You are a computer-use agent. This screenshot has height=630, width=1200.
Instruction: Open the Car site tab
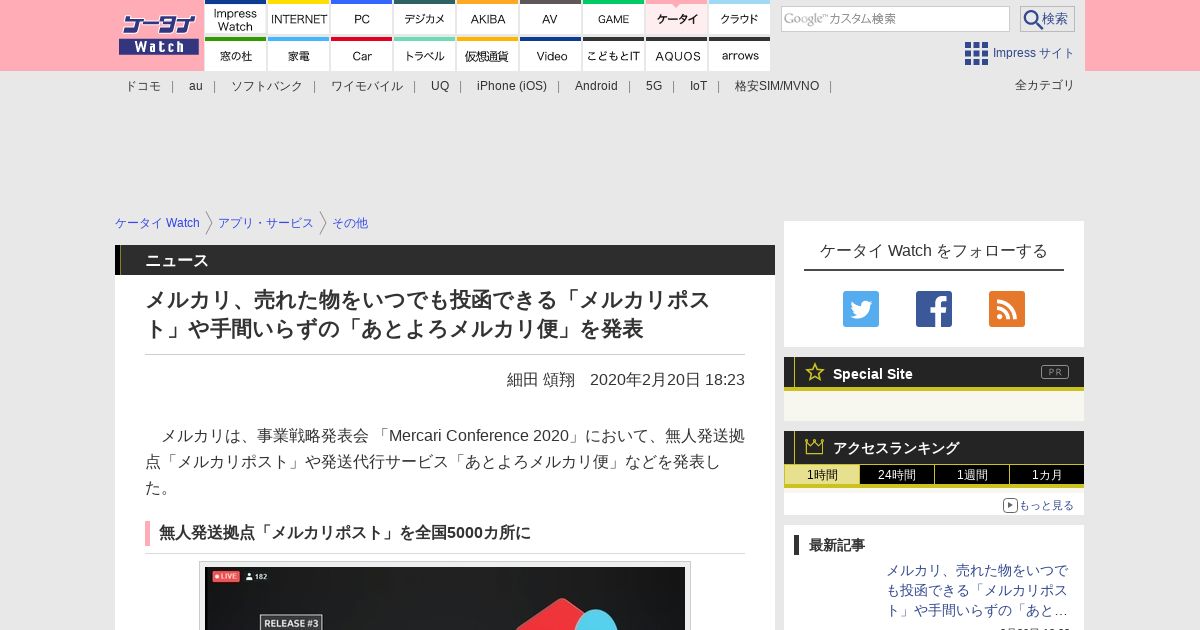(x=362, y=55)
